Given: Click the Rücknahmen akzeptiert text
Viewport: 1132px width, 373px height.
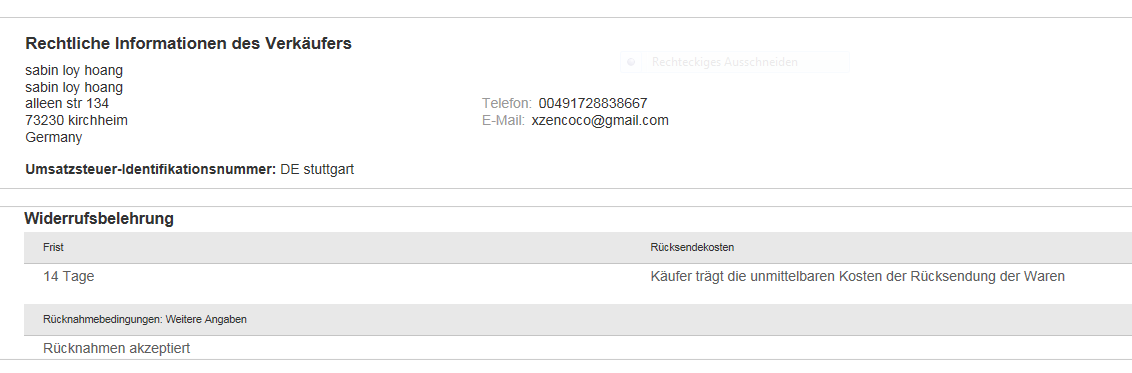Looking at the screenshot, I should (x=117, y=348).
